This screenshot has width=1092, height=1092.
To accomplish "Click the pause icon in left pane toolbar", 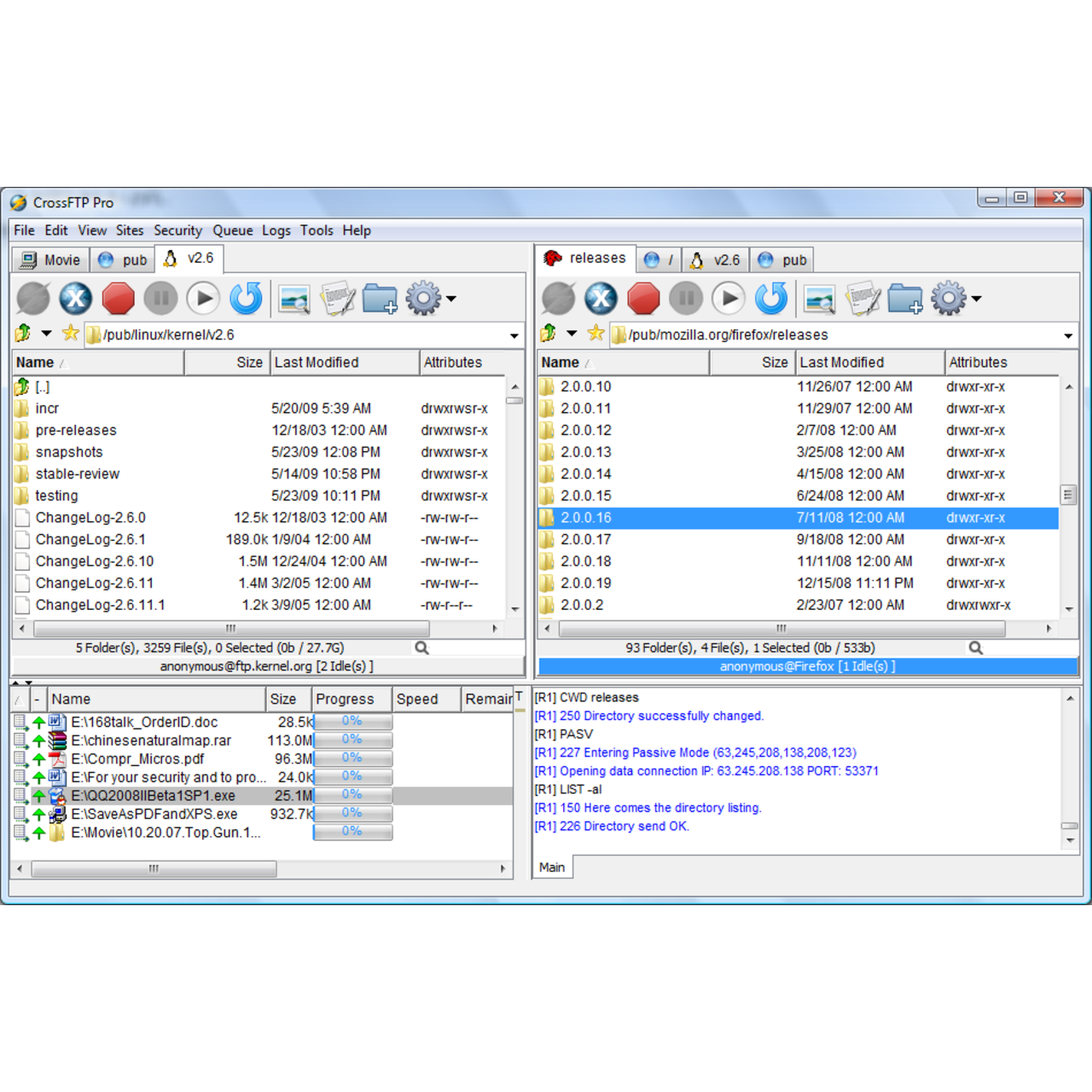I will coord(160,299).
